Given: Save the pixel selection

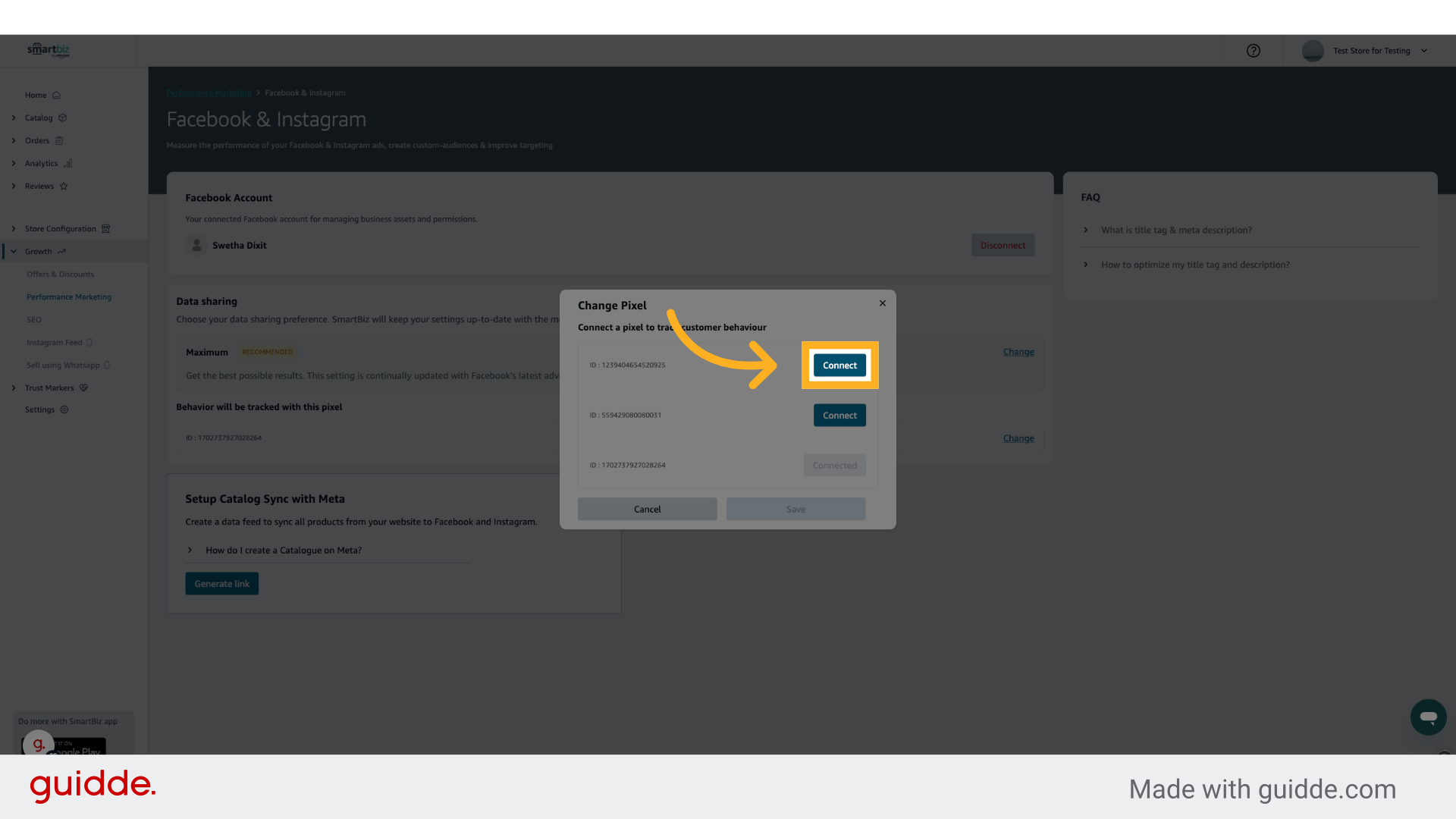Looking at the screenshot, I should pos(795,510).
